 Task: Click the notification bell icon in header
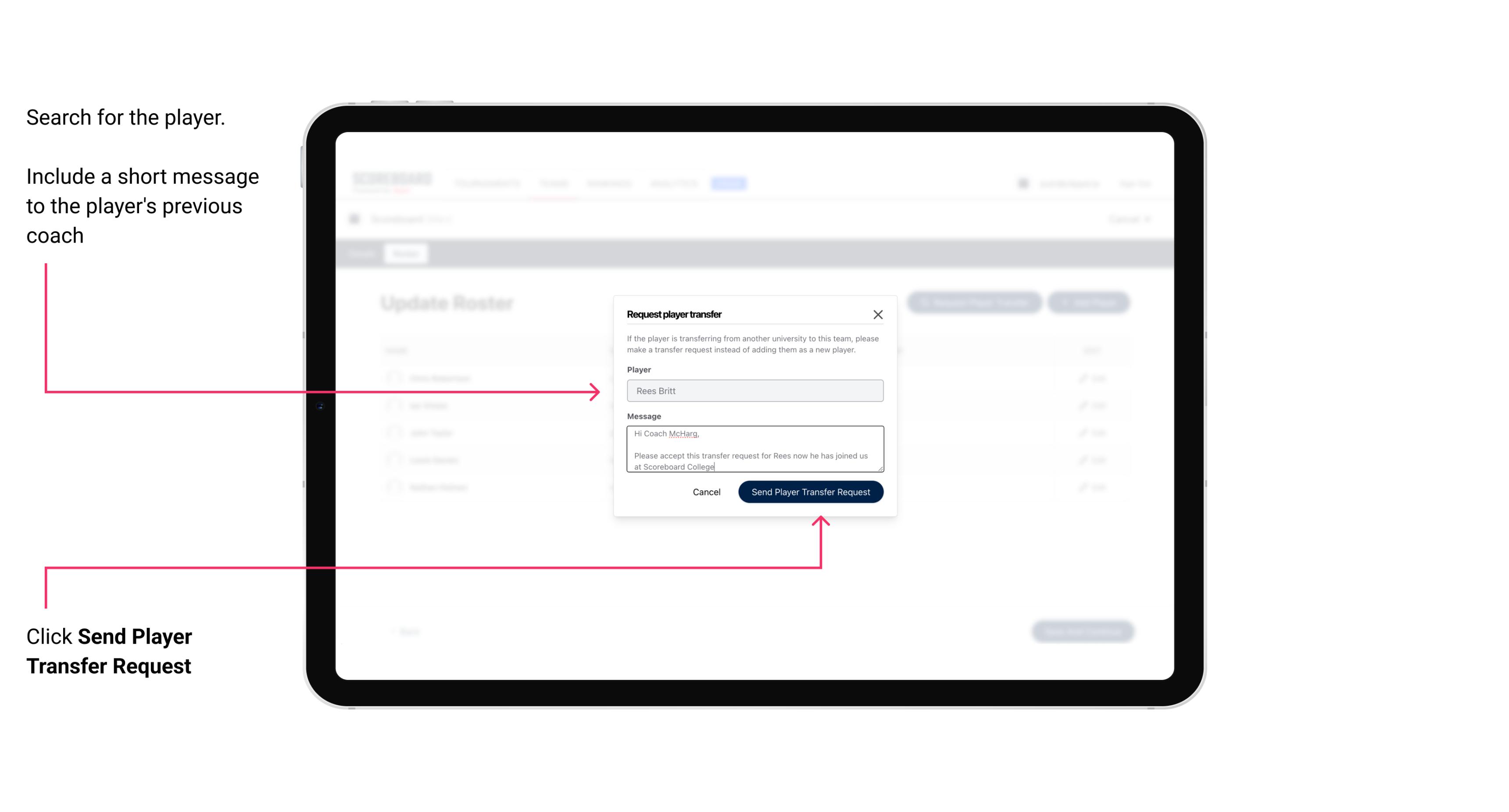1022,183
